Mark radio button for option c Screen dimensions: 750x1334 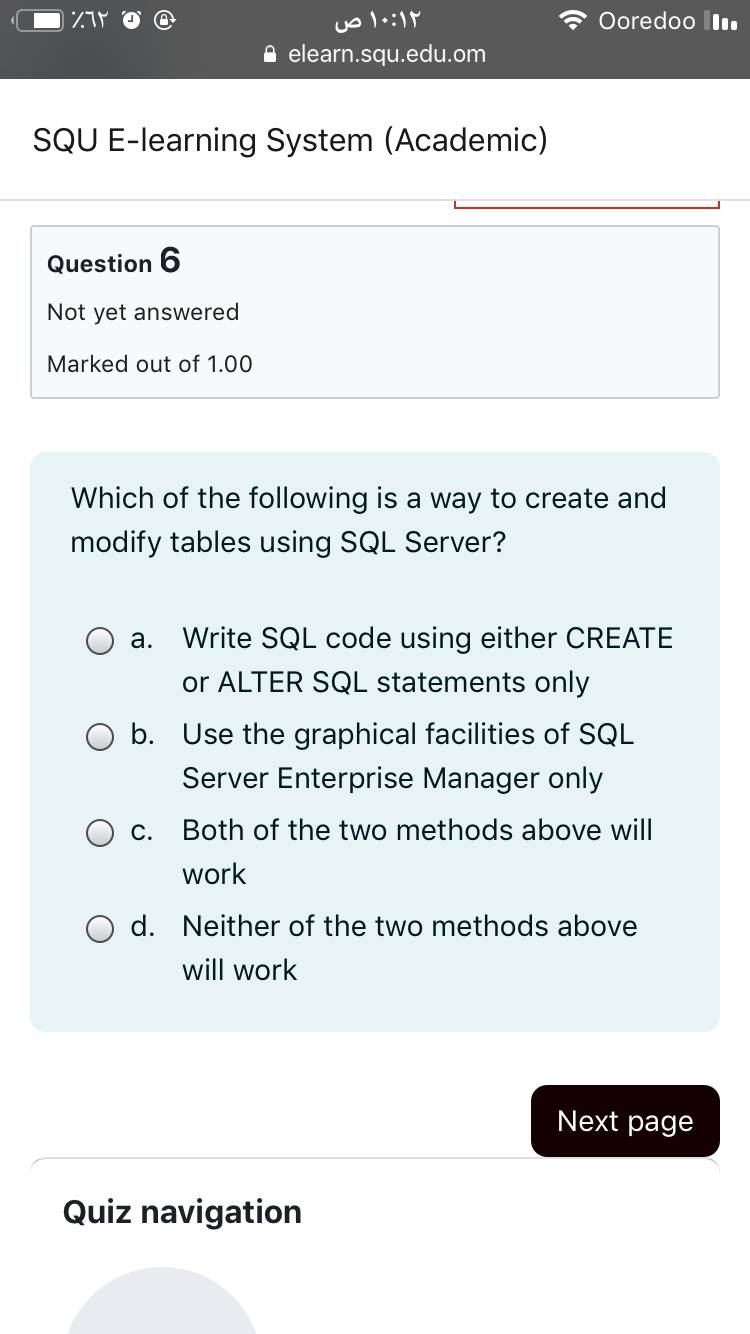tap(99, 833)
